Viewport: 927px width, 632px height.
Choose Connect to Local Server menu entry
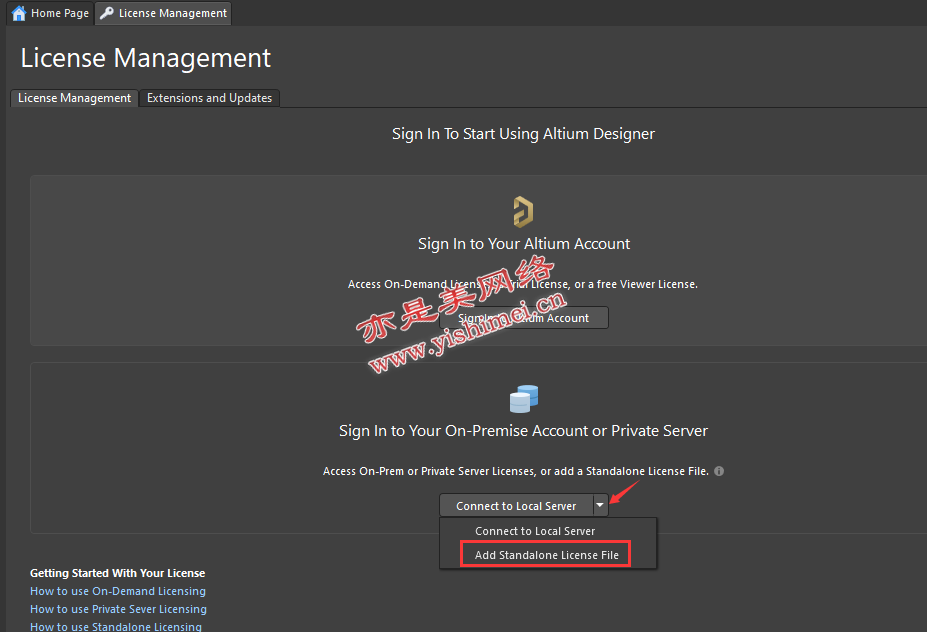[x=548, y=531]
